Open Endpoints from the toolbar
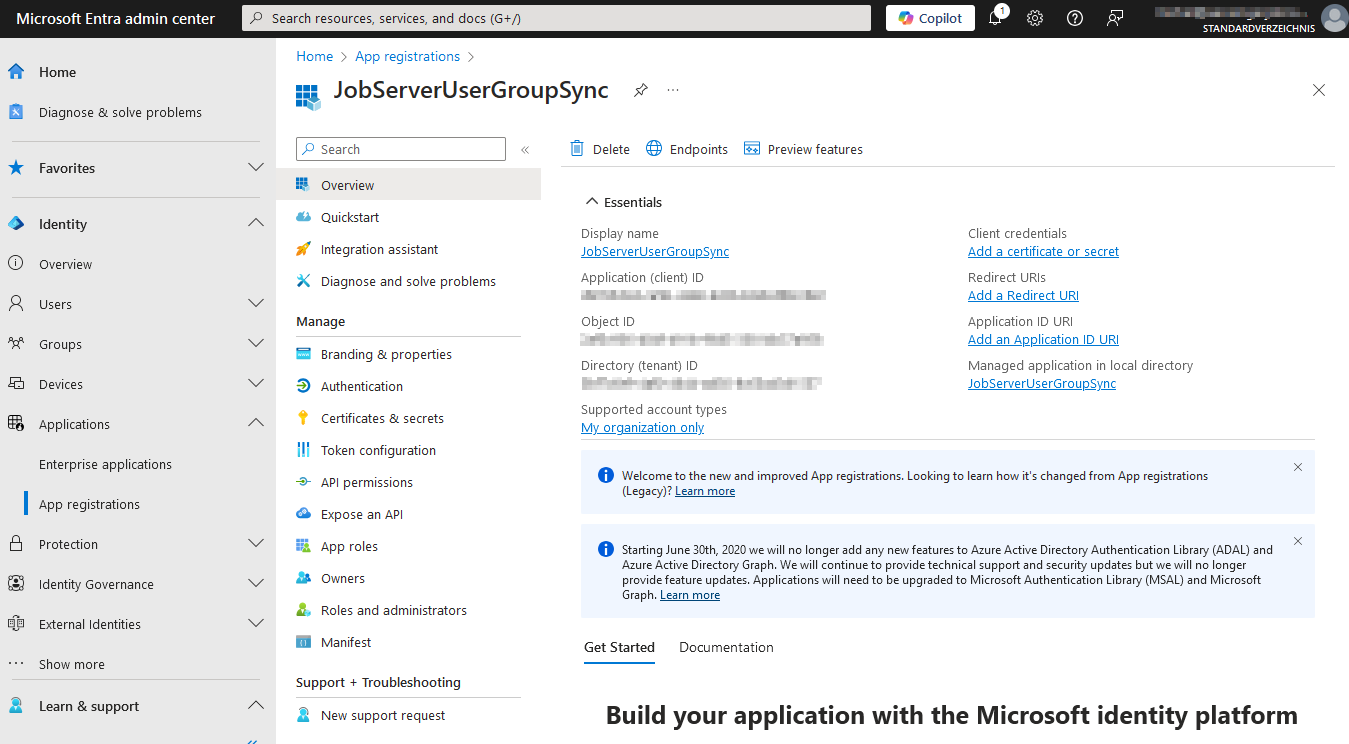This screenshot has height=744, width=1349. pos(687,149)
